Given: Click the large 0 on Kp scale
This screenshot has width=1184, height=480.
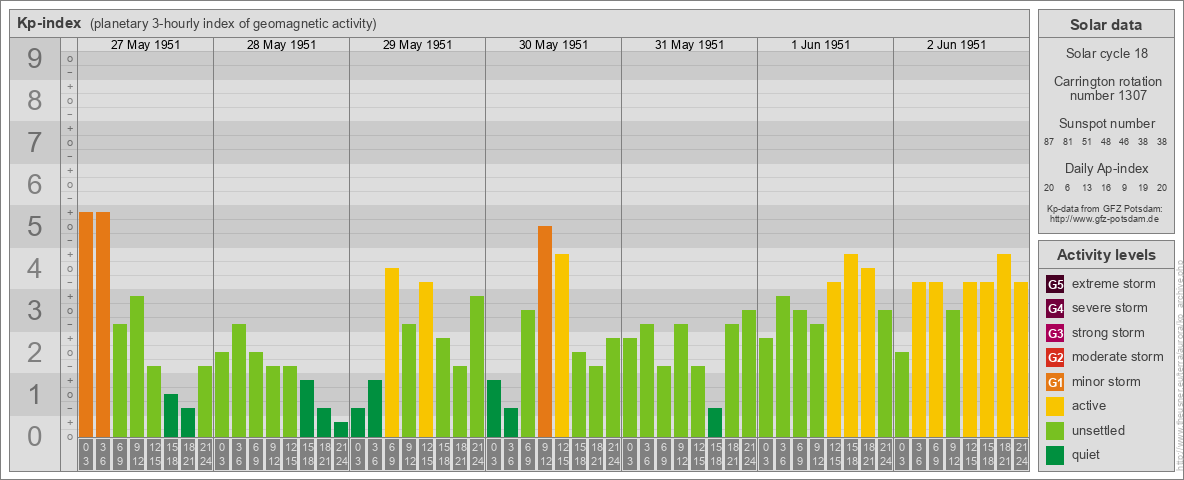Looking at the screenshot, I should (34, 436).
